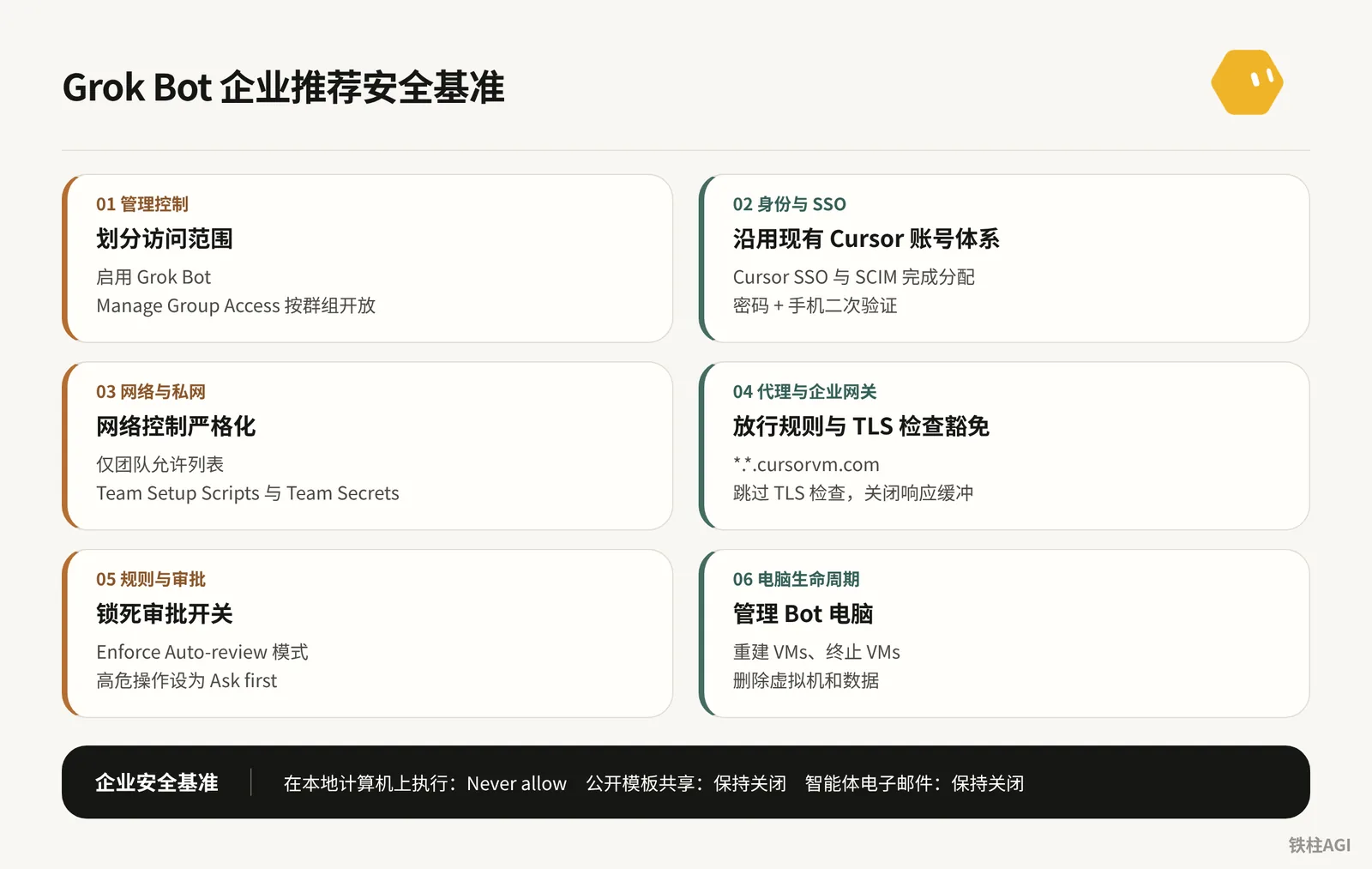The height and width of the screenshot is (869, 1372).
Task: Click the label "01 管理控制"
Action: point(142,204)
